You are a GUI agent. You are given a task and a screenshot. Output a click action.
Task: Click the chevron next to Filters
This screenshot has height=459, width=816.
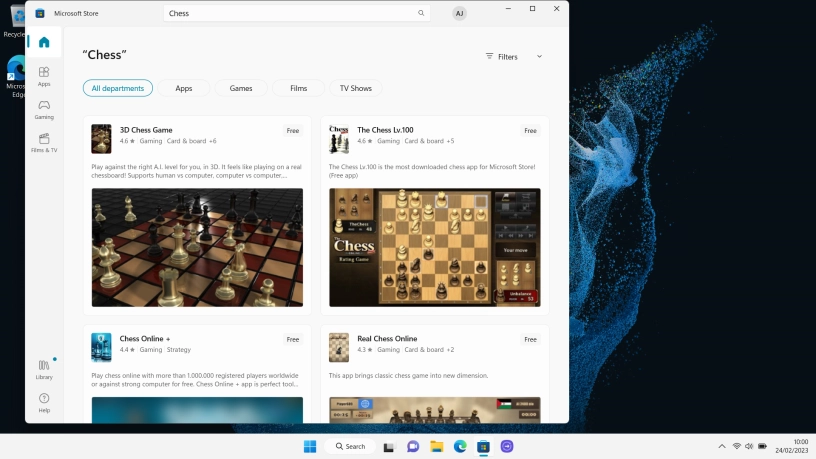(x=539, y=57)
